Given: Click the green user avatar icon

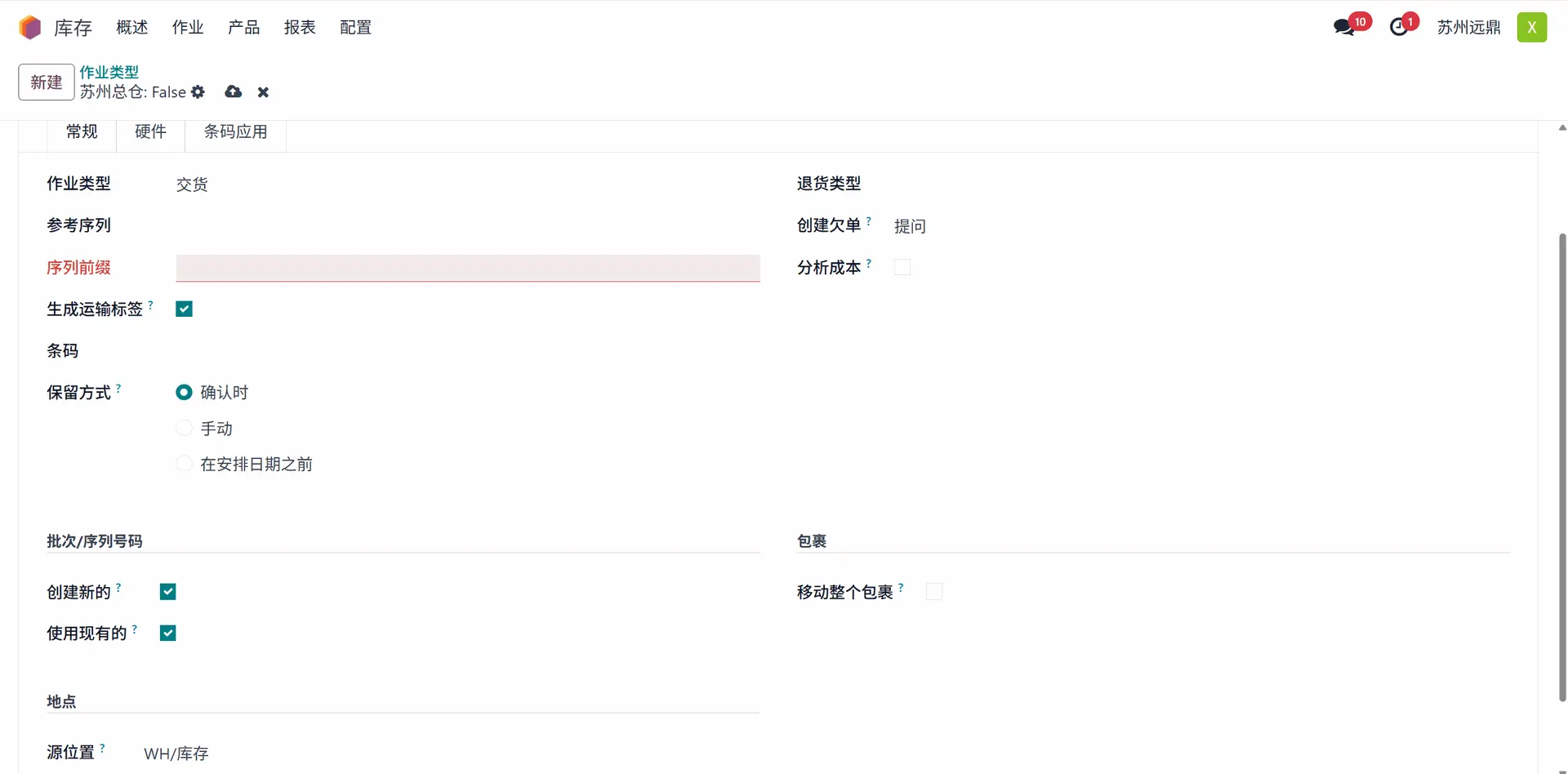Looking at the screenshot, I should [1531, 28].
